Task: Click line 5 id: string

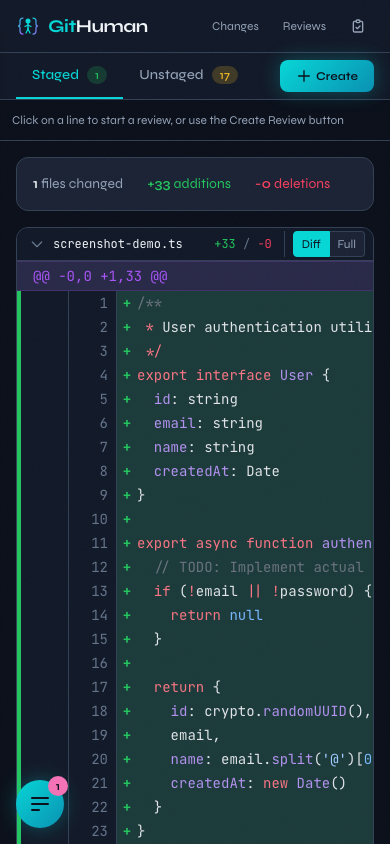Action: click(195, 399)
